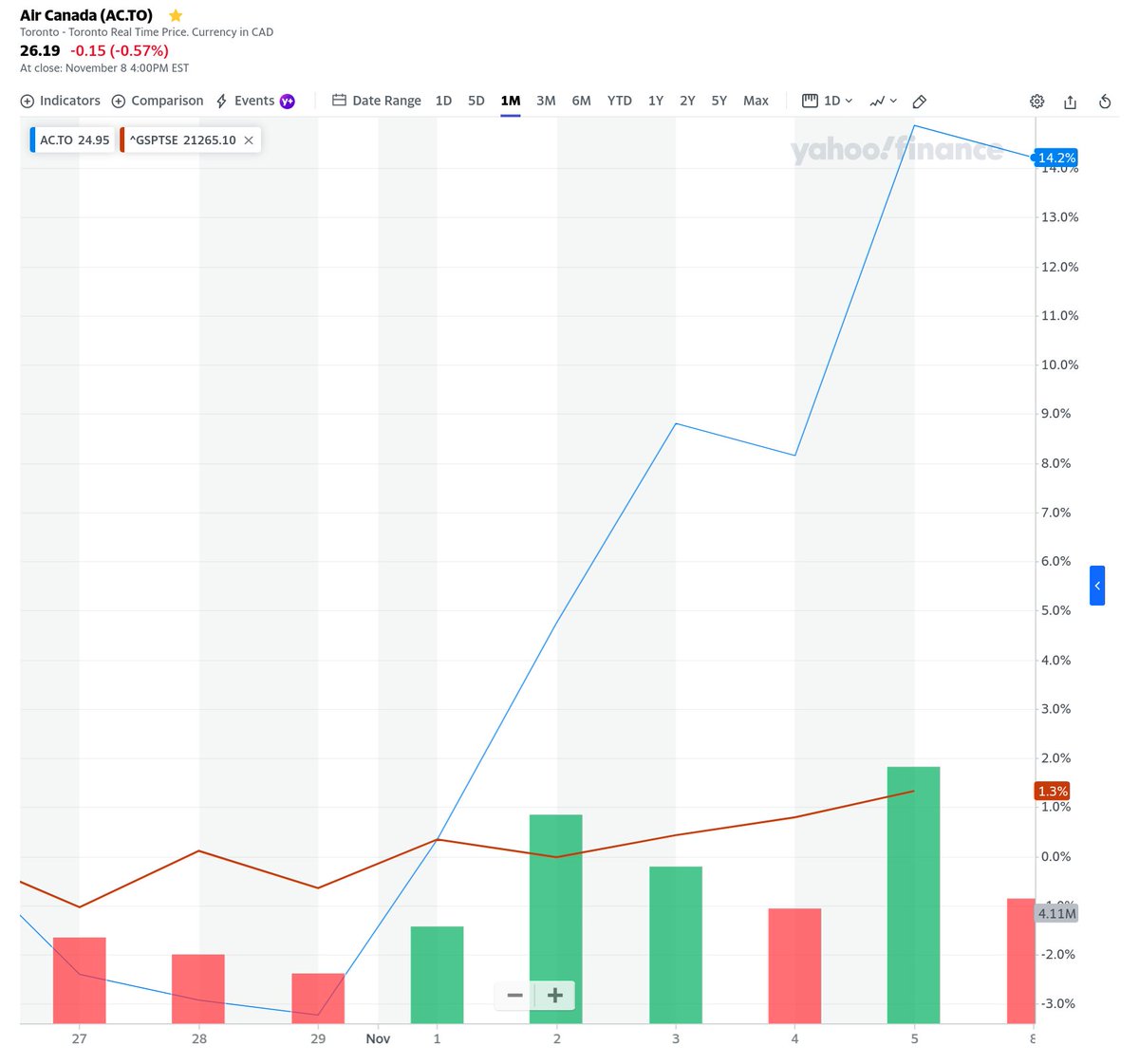Select the 2Y time range
Image resolution: width=1139 pixels, height=1064 pixels.
click(687, 101)
